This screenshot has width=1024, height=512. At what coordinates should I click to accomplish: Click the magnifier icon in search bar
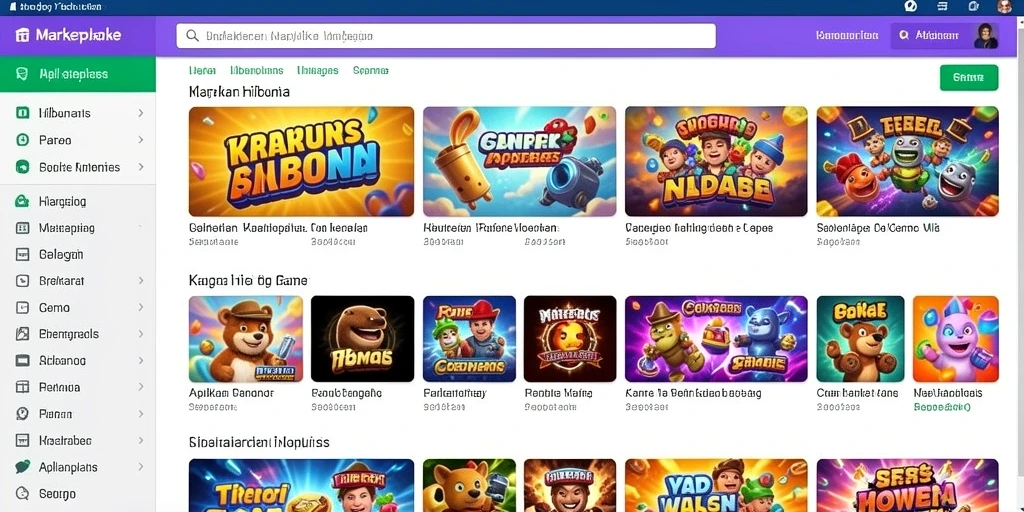click(193, 36)
